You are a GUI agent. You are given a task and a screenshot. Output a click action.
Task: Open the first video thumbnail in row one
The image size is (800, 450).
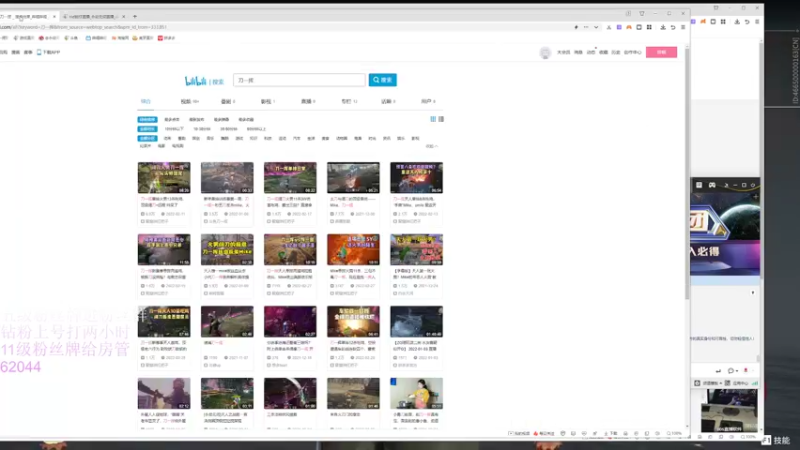pyautogui.click(x=164, y=178)
